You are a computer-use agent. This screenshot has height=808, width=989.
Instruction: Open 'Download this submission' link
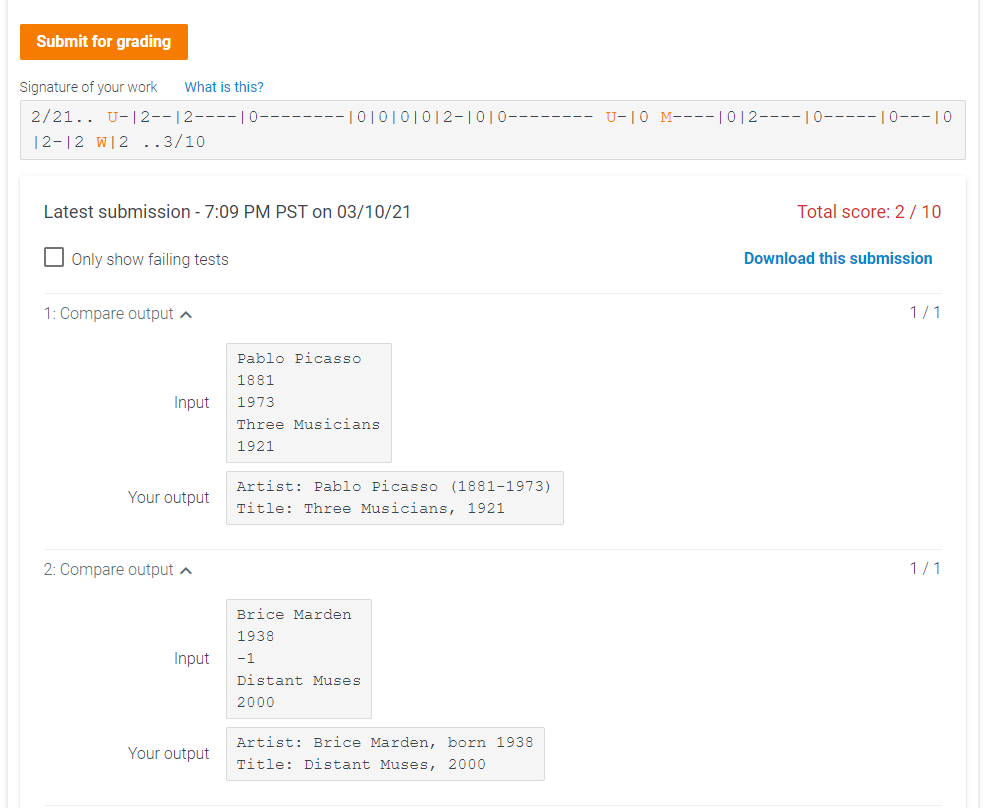pyautogui.click(x=838, y=258)
